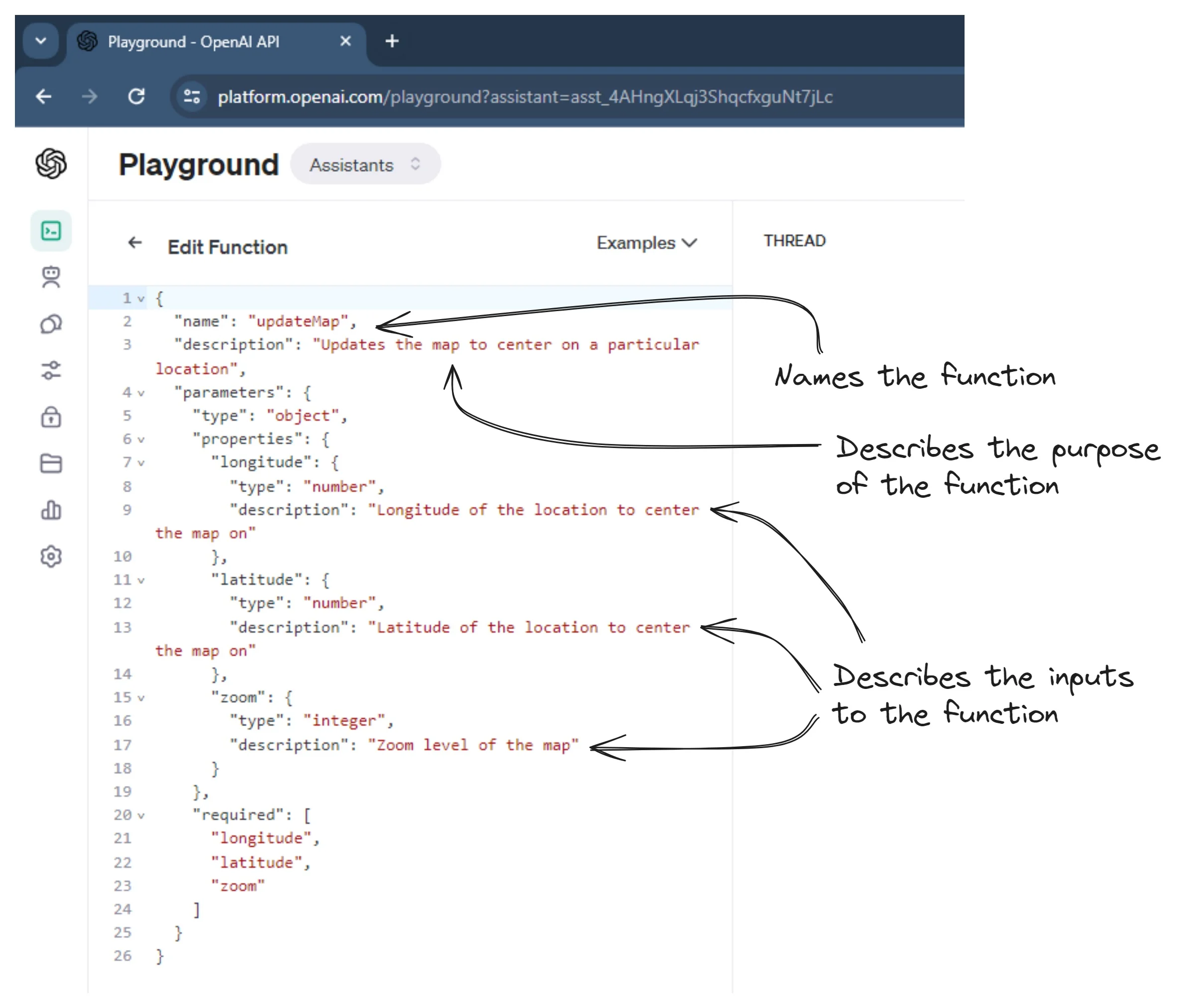
Task: Select the Playground - OpenAI API browser tab
Action: 216,42
